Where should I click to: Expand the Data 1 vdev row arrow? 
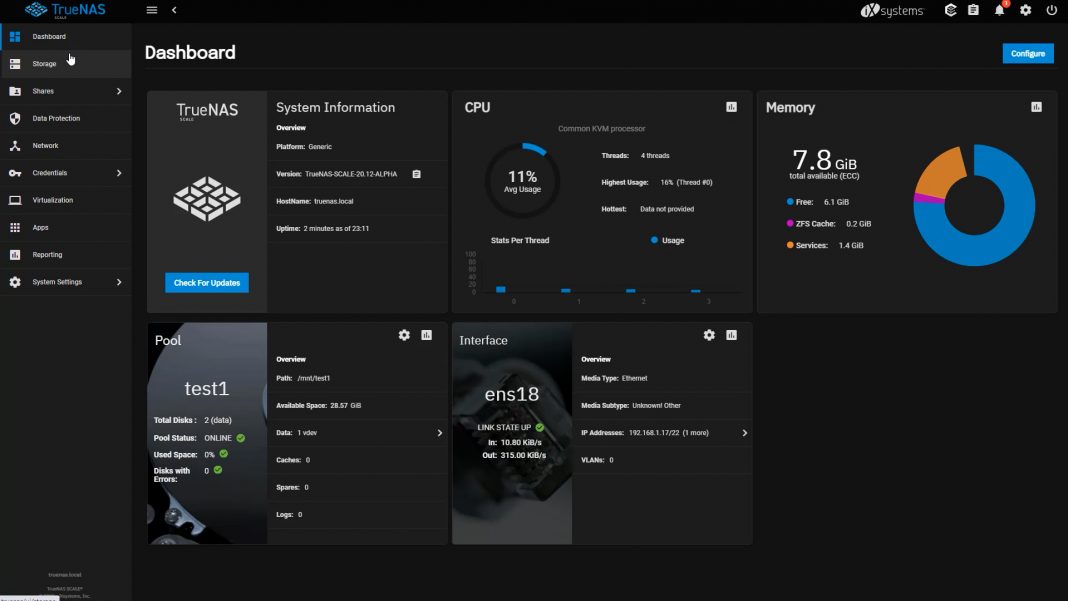pyautogui.click(x=439, y=433)
